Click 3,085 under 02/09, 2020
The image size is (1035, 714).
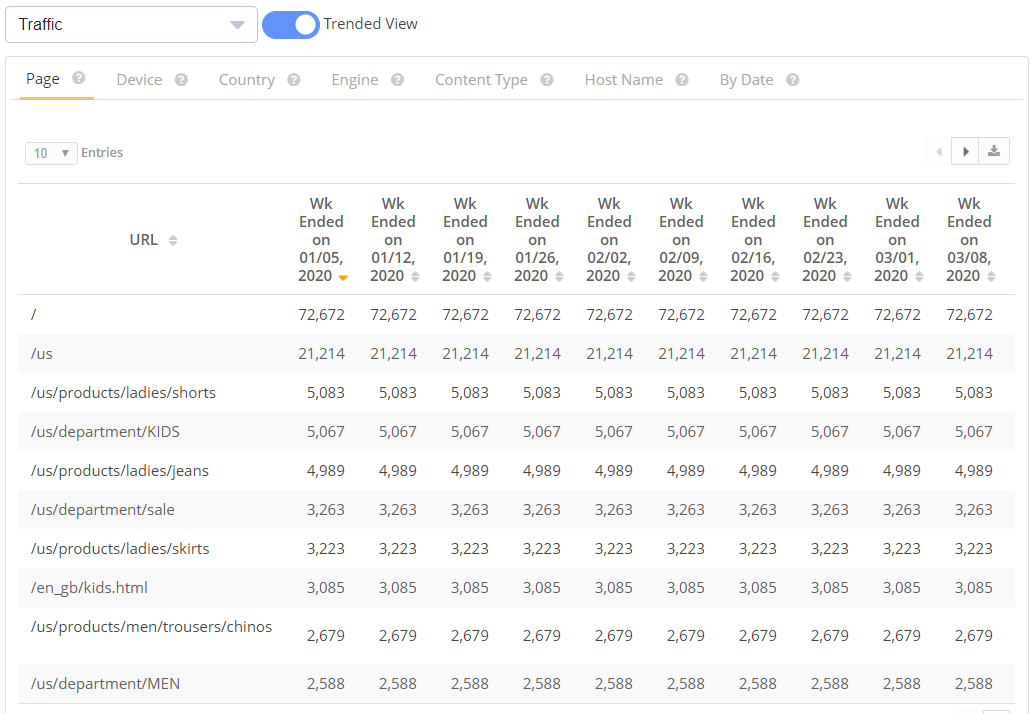tap(686, 587)
